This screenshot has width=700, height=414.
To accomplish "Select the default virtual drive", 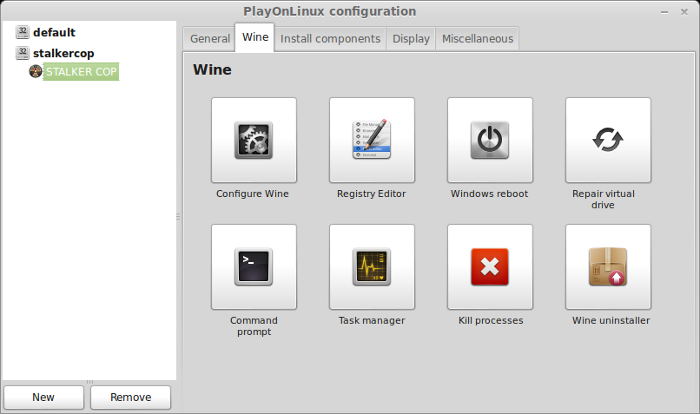I will [54, 32].
